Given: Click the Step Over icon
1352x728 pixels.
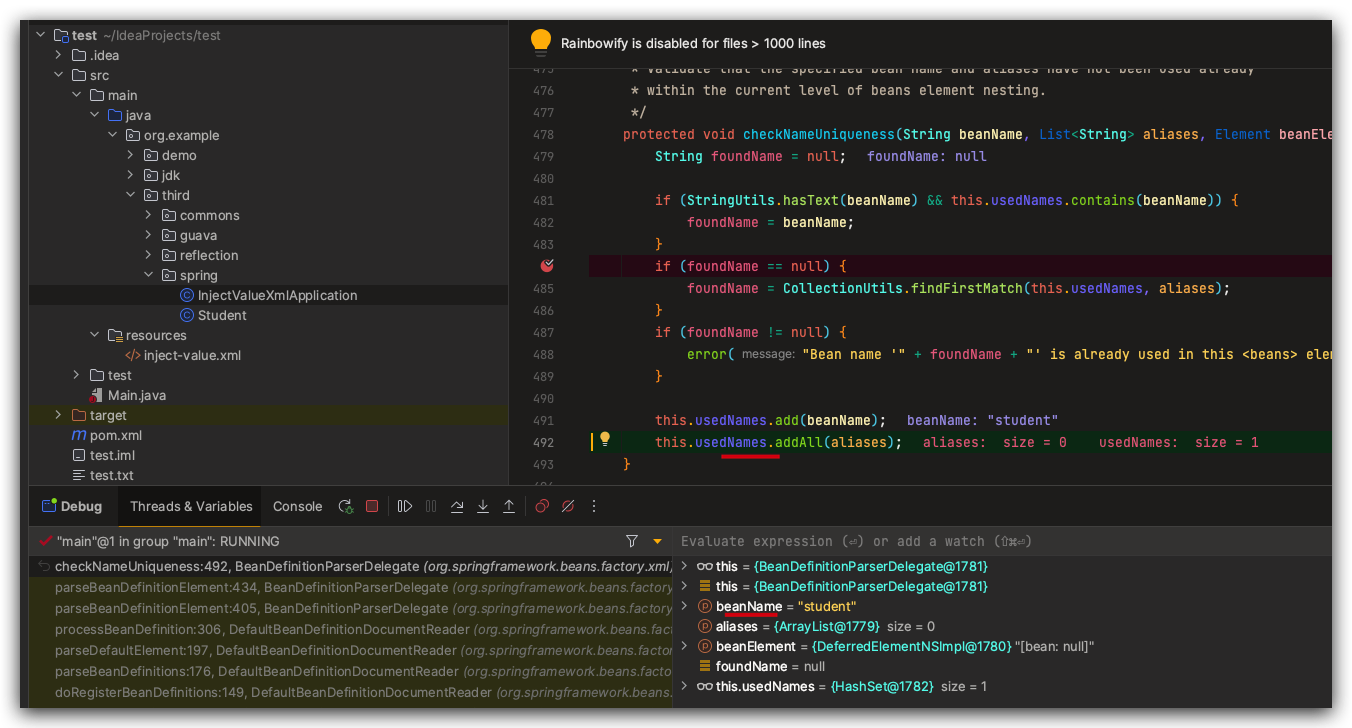Looking at the screenshot, I should coord(457,507).
